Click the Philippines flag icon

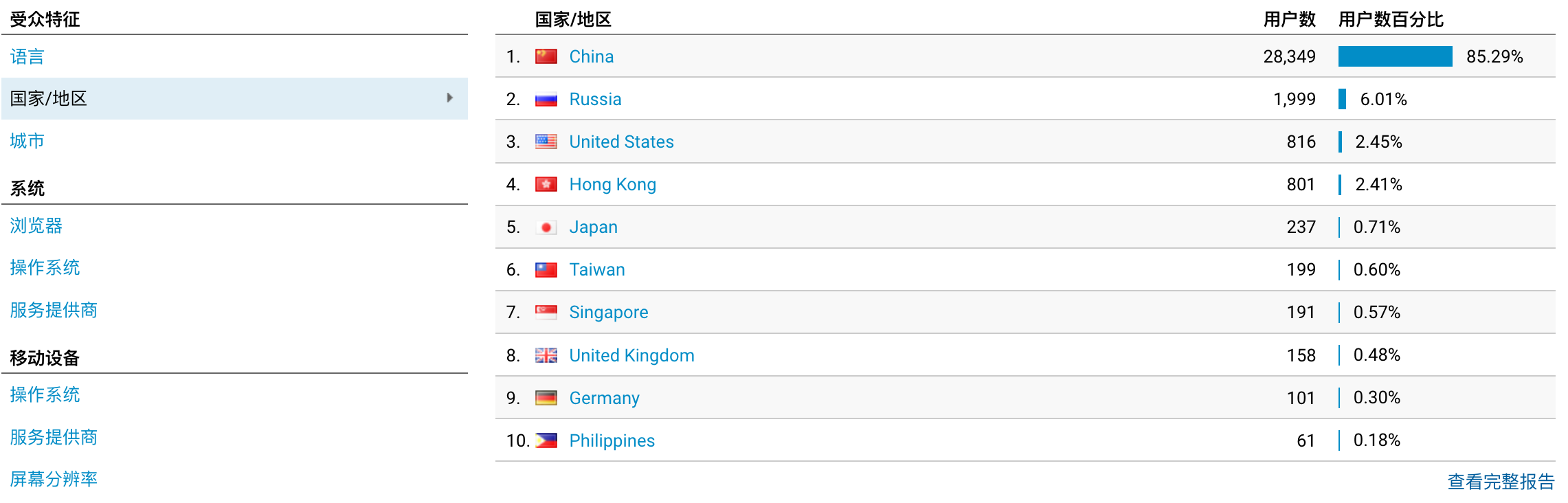pyautogui.click(x=546, y=440)
